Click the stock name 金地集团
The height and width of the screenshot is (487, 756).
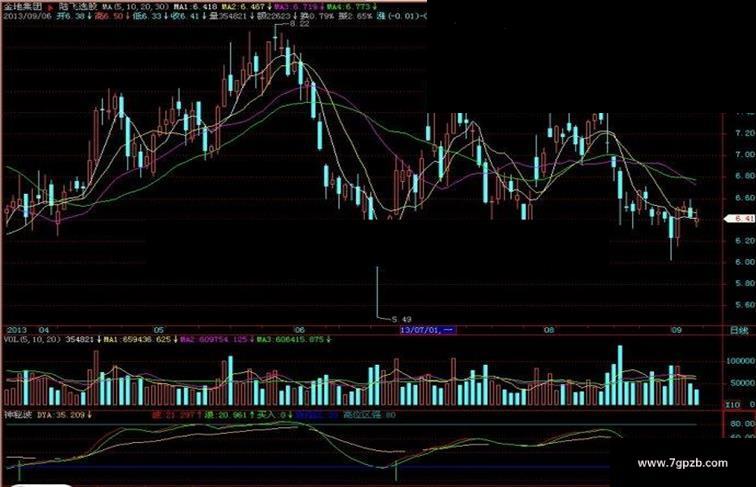pyautogui.click(x=23, y=7)
